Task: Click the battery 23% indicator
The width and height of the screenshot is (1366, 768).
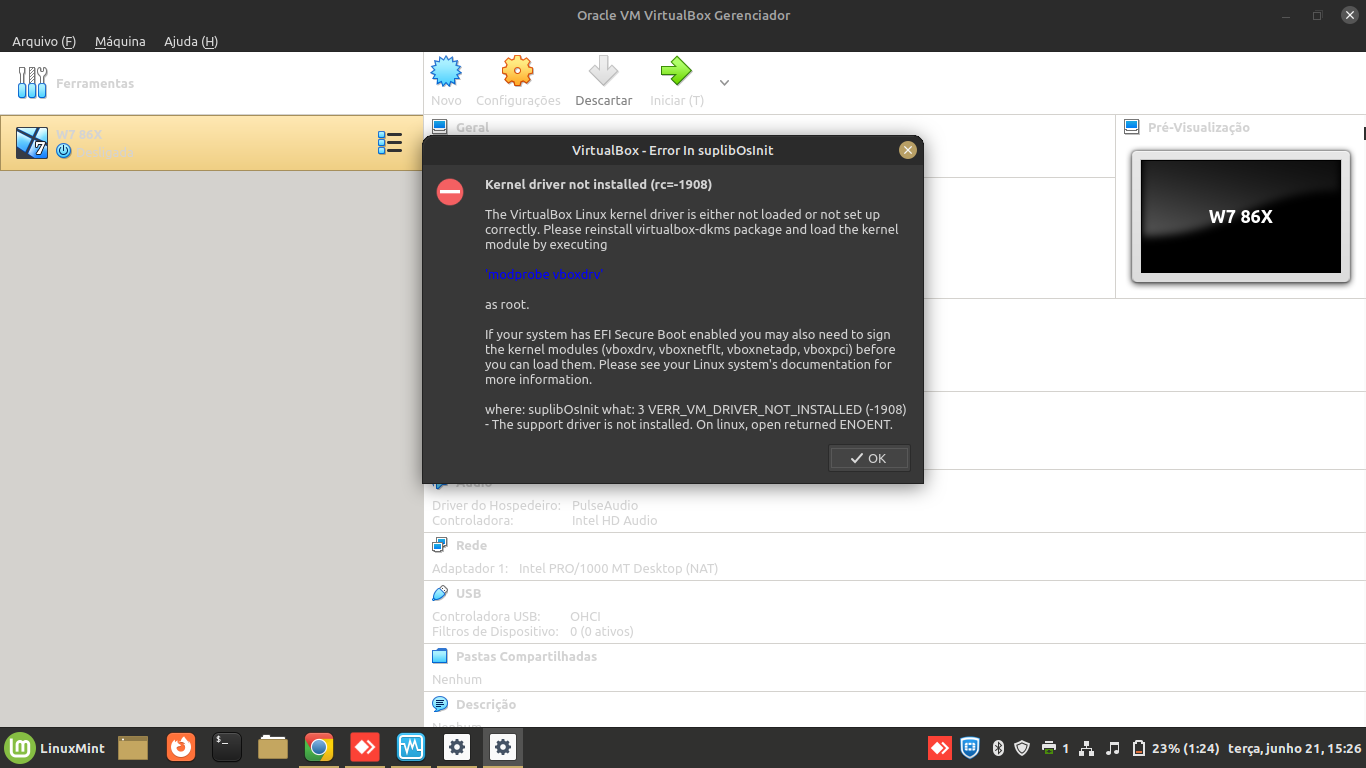Action: 1176,748
